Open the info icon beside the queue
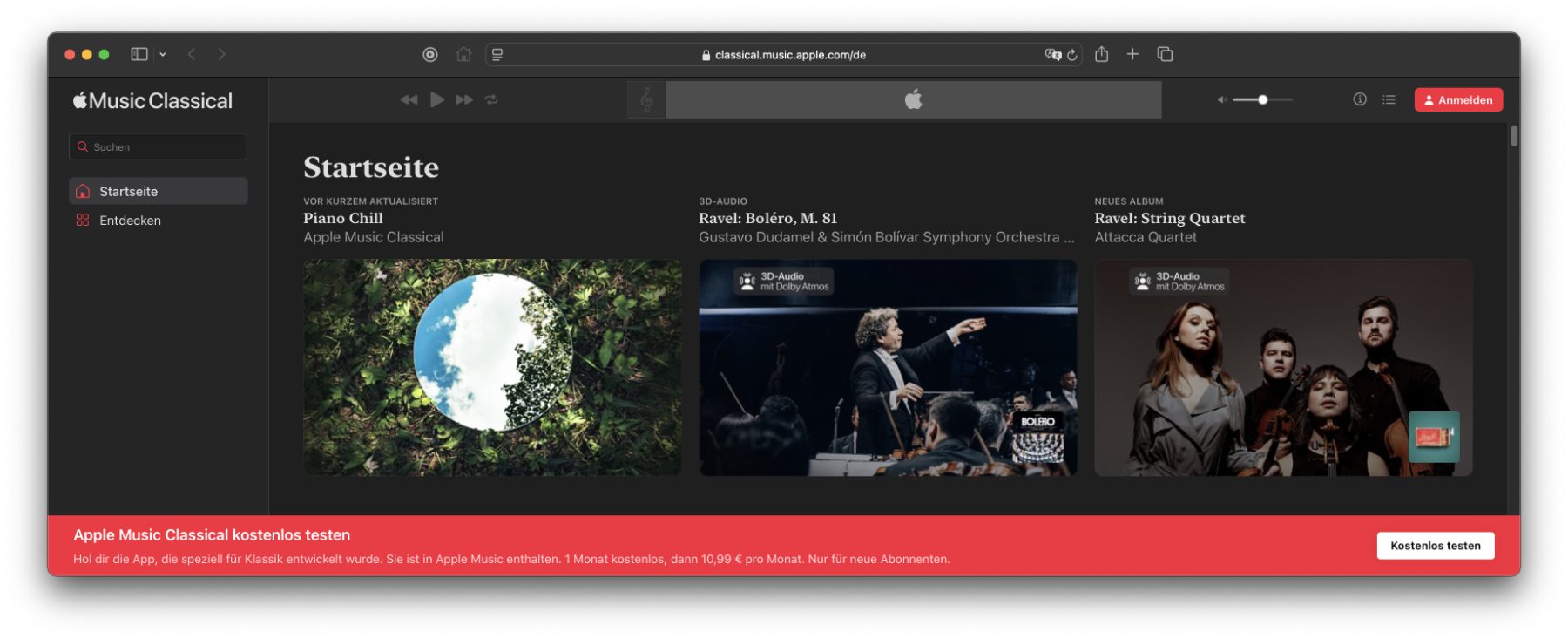Viewport: 1568px width, 639px height. [1359, 99]
